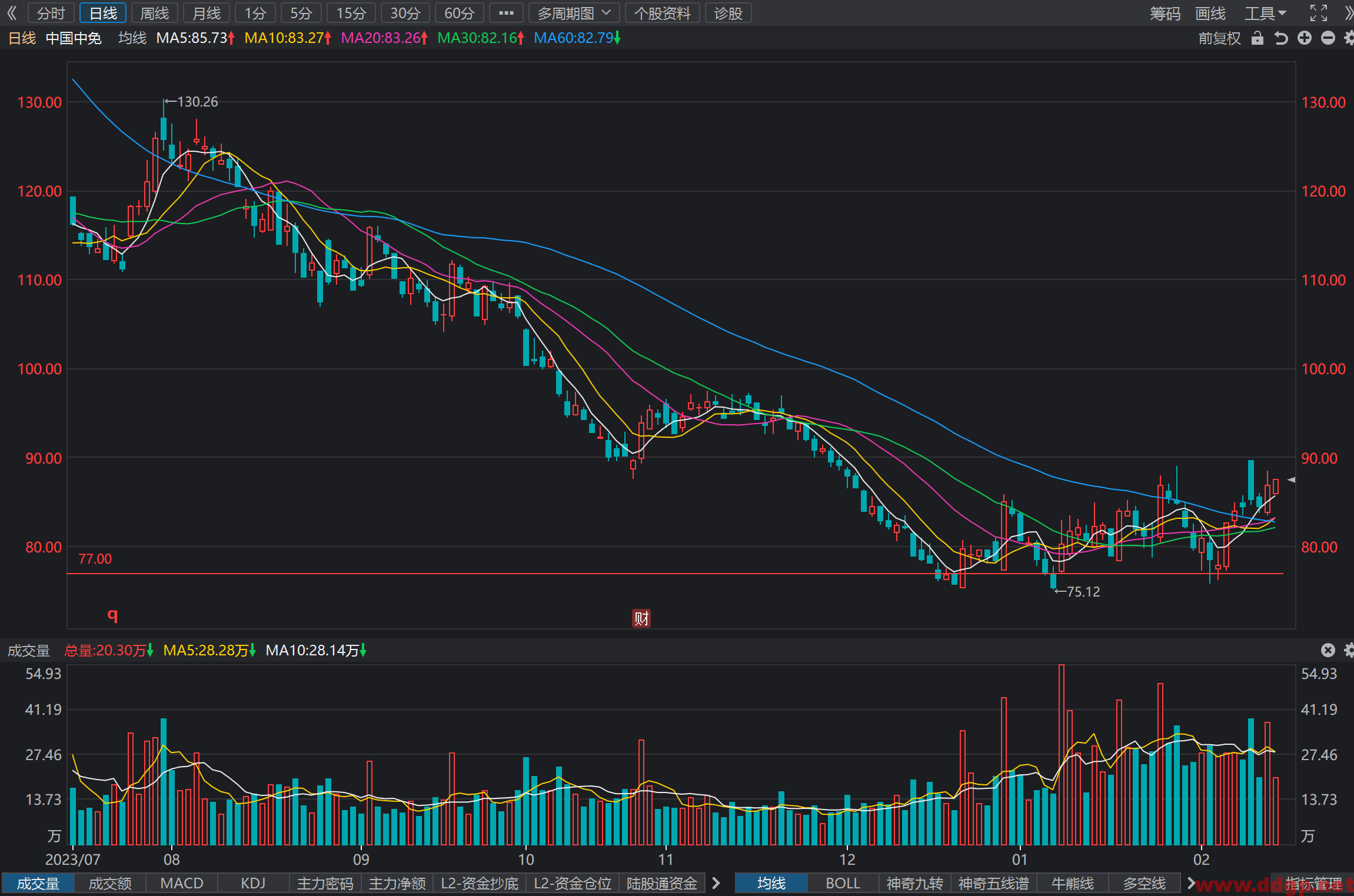This screenshot has height=896, width=1354.
Task: Click the 财 financial marker on chart
Action: (641, 618)
